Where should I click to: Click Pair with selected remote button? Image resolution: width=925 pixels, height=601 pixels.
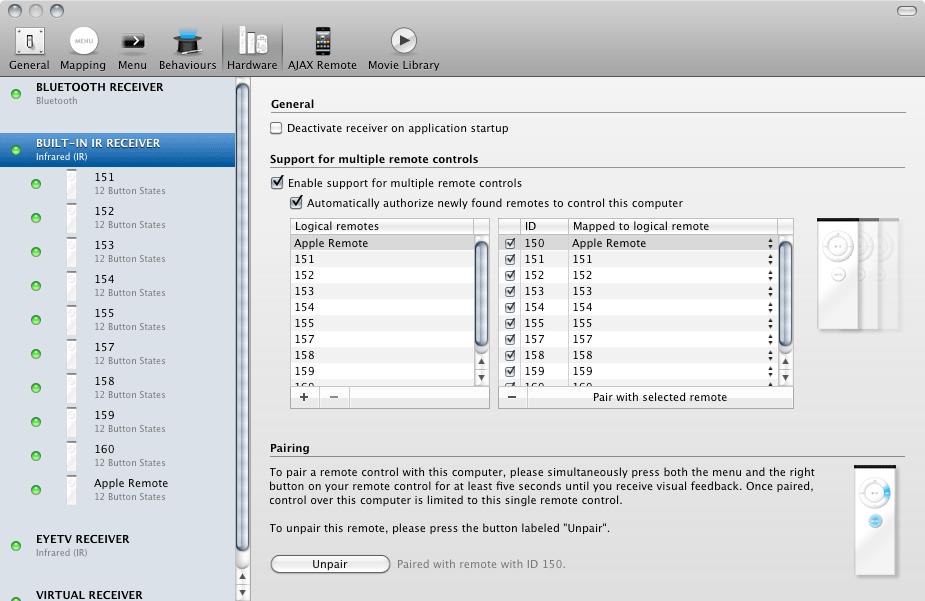(659, 397)
